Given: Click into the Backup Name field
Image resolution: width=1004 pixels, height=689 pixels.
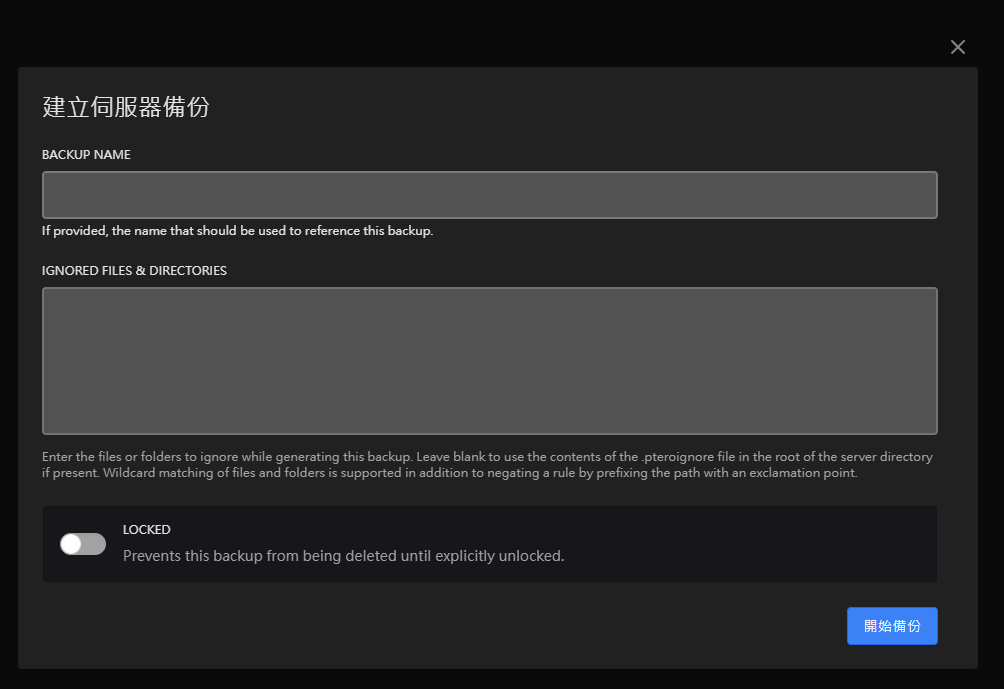Looking at the screenshot, I should point(489,195).
